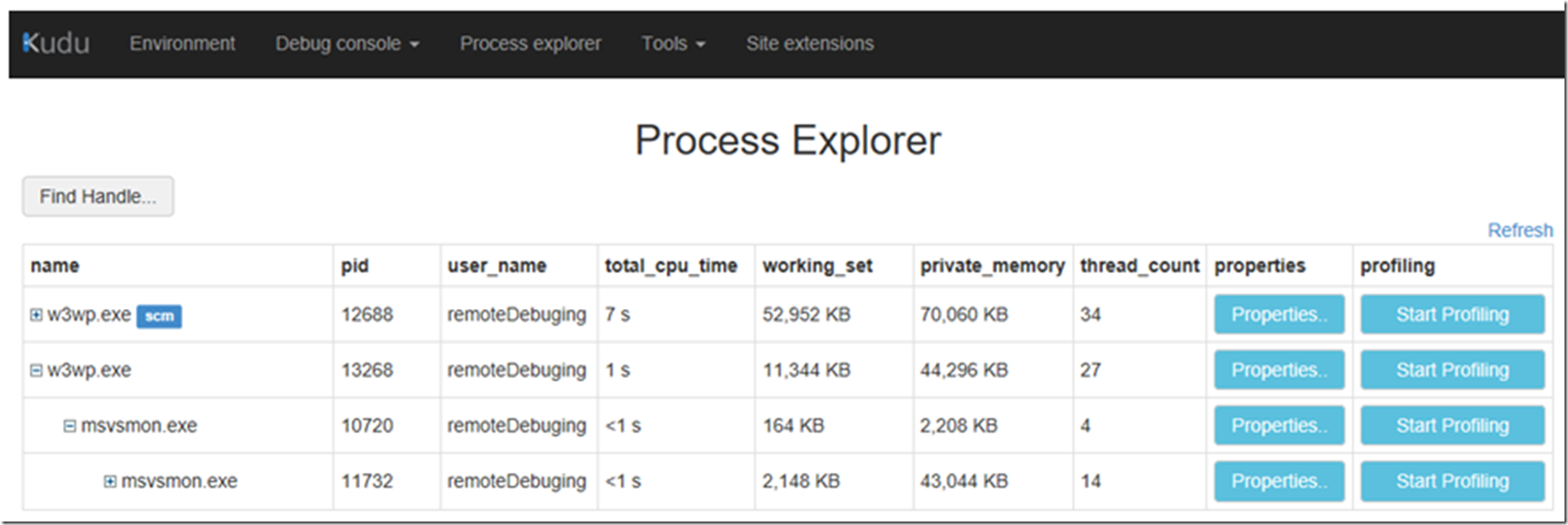Click the pid column header
The height and width of the screenshot is (525, 1568).
pos(355,266)
